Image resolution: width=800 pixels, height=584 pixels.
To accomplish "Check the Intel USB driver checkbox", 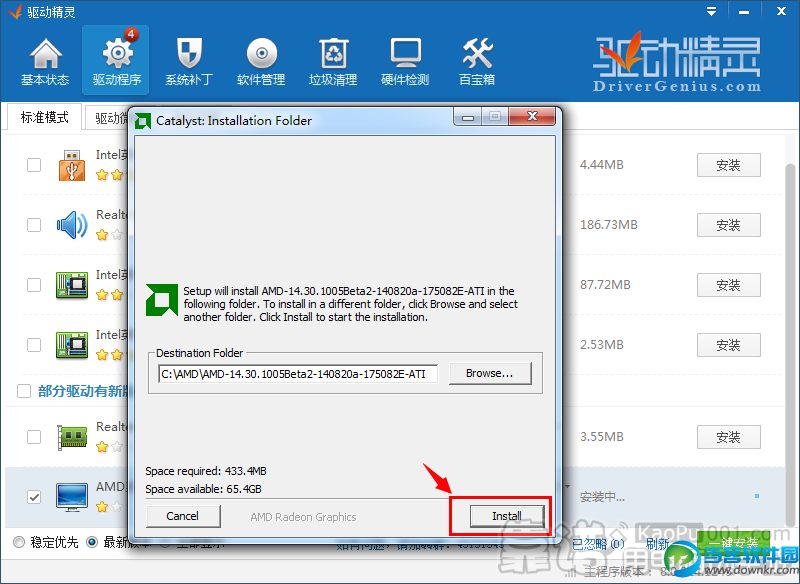I will point(34,165).
